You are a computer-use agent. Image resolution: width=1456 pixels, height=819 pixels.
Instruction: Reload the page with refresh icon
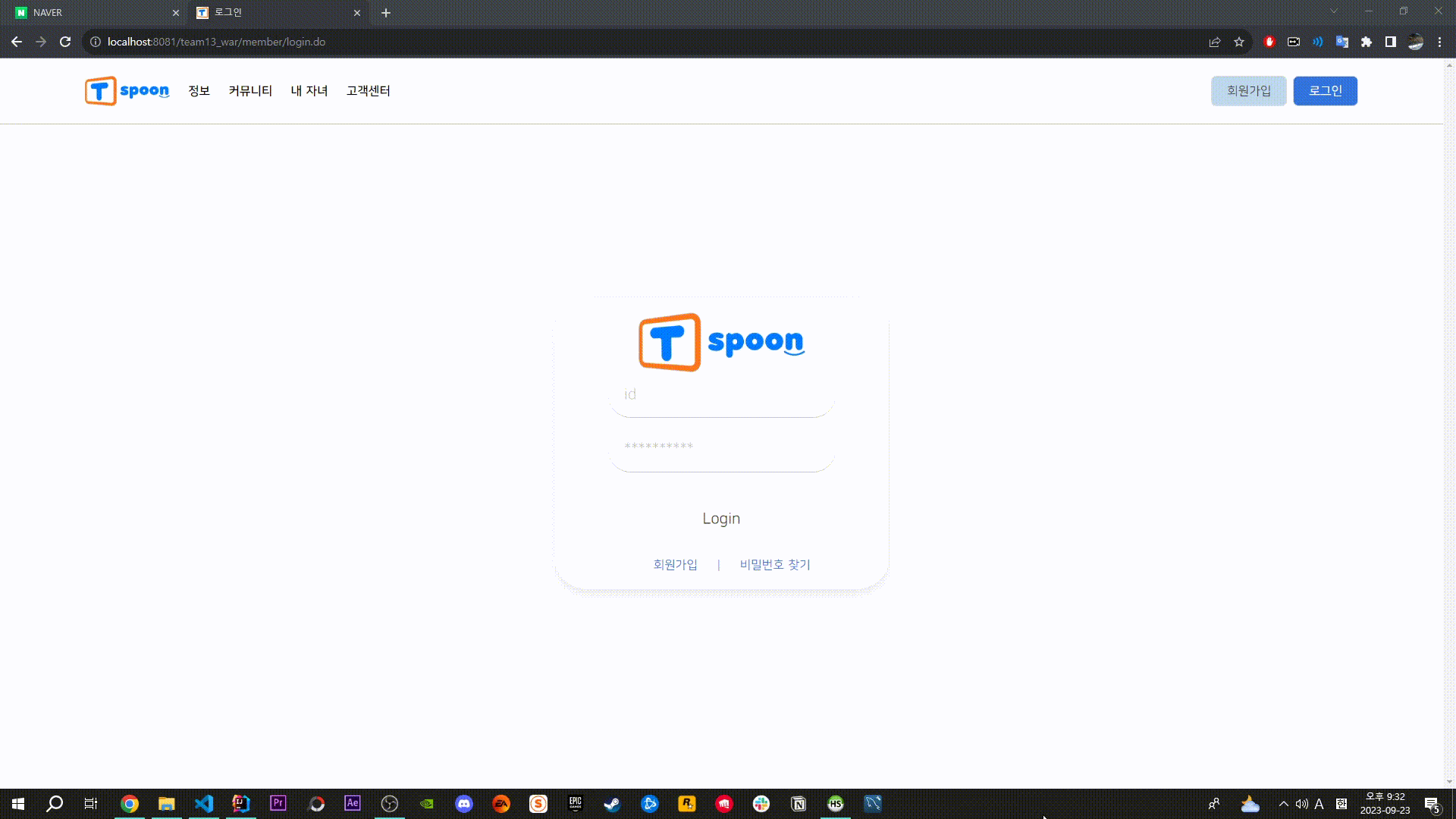65,42
